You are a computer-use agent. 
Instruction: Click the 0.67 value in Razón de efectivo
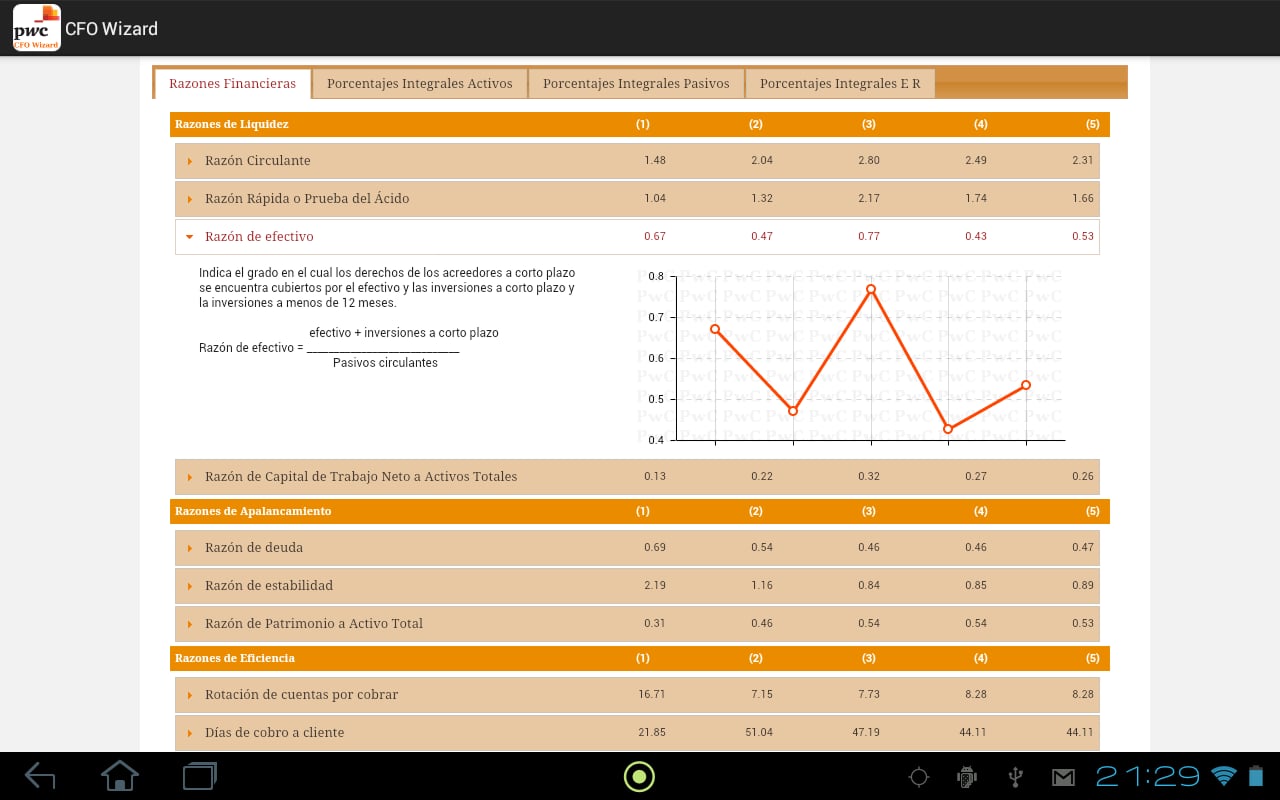655,236
